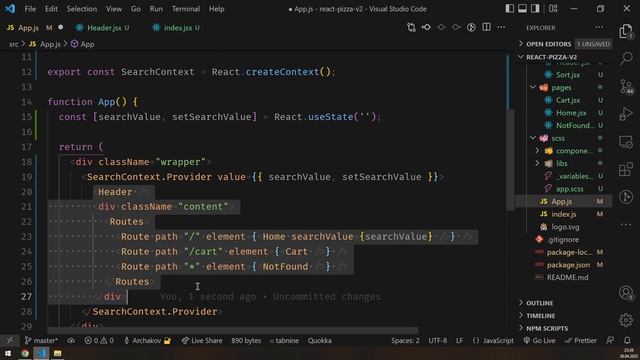Customize layout icon in title bar

pyautogui.click(x=553, y=9)
